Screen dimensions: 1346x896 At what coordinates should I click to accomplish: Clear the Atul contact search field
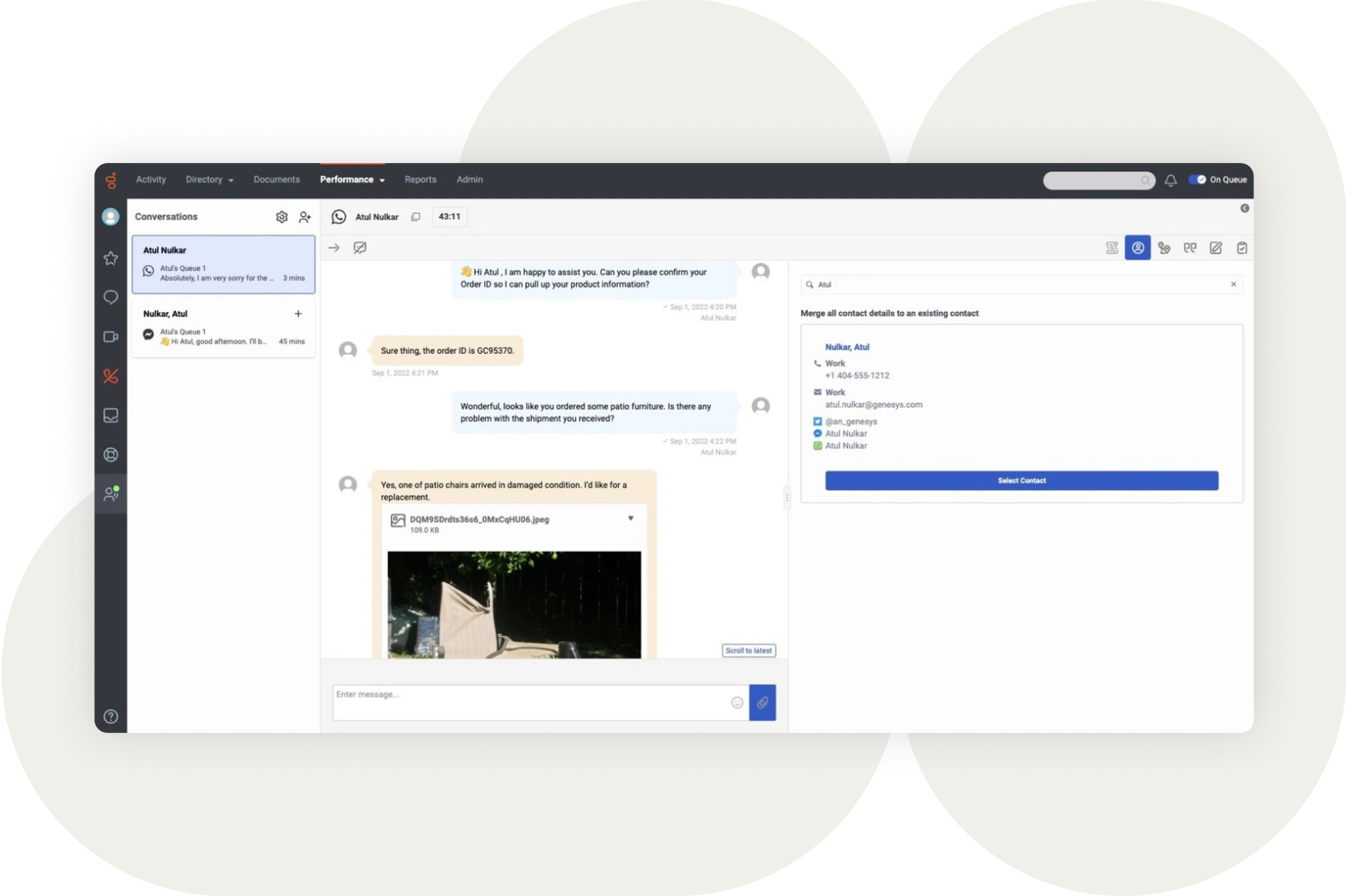1233,284
